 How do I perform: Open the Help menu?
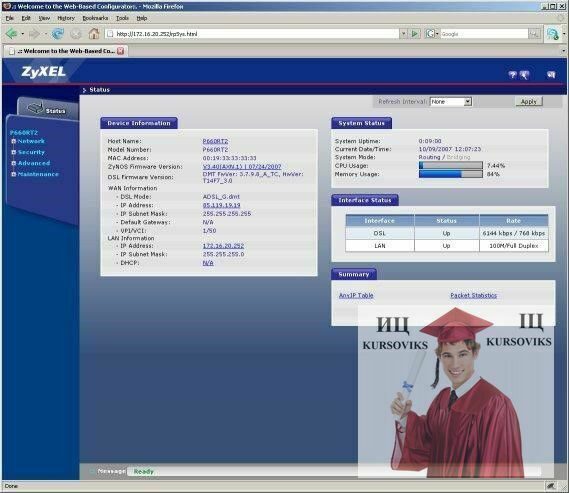(x=142, y=18)
